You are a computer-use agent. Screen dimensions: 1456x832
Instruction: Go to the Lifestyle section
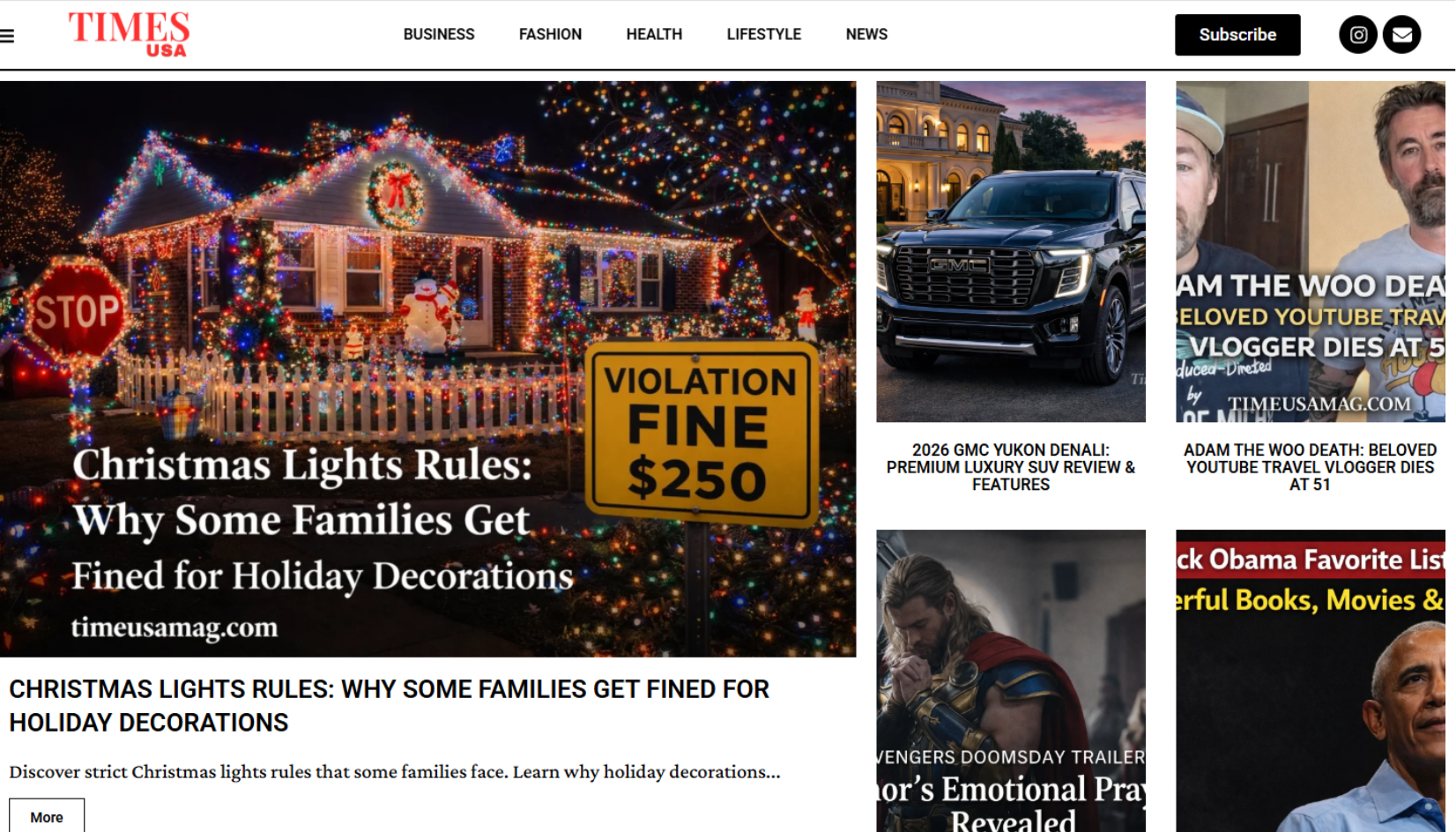763,34
